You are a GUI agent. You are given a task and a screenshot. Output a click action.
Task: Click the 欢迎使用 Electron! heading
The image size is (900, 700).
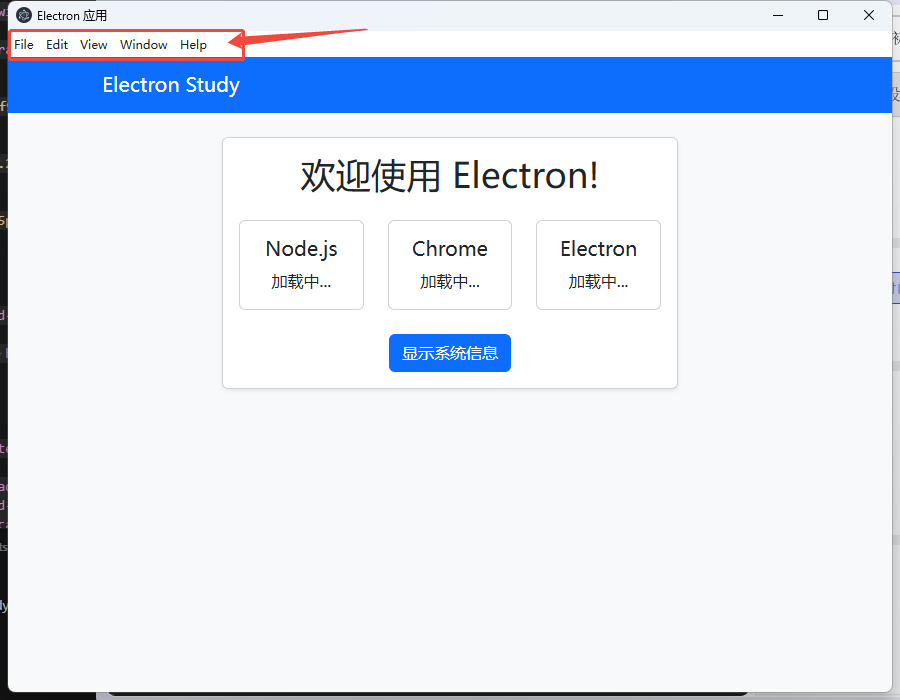coord(450,176)
